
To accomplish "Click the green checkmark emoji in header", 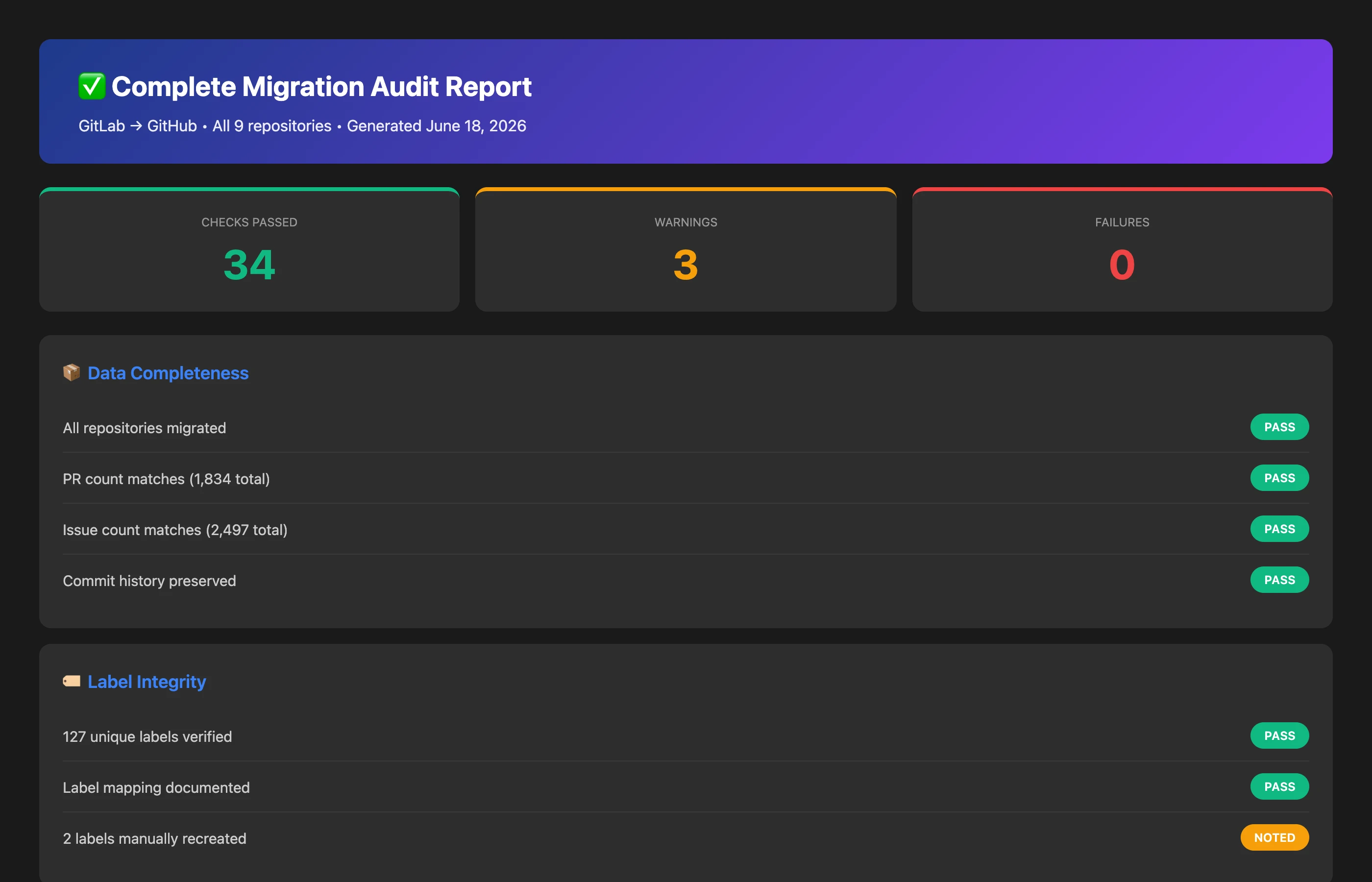I will point(92,86).
